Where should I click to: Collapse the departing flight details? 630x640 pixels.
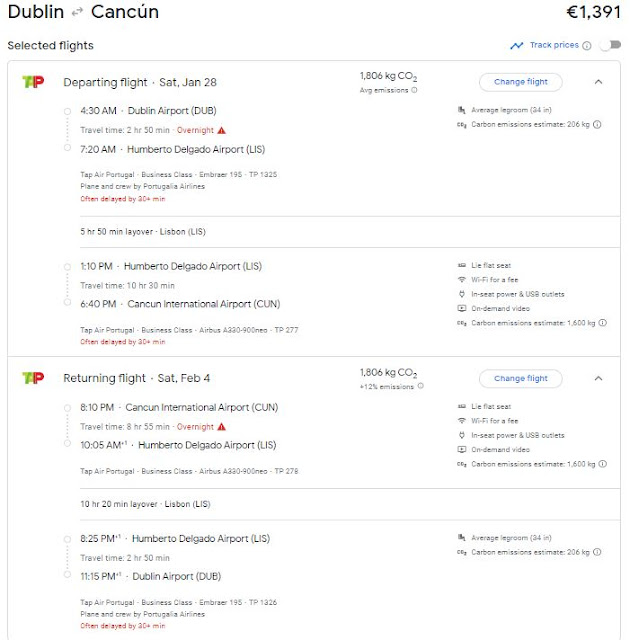(598, 82)
